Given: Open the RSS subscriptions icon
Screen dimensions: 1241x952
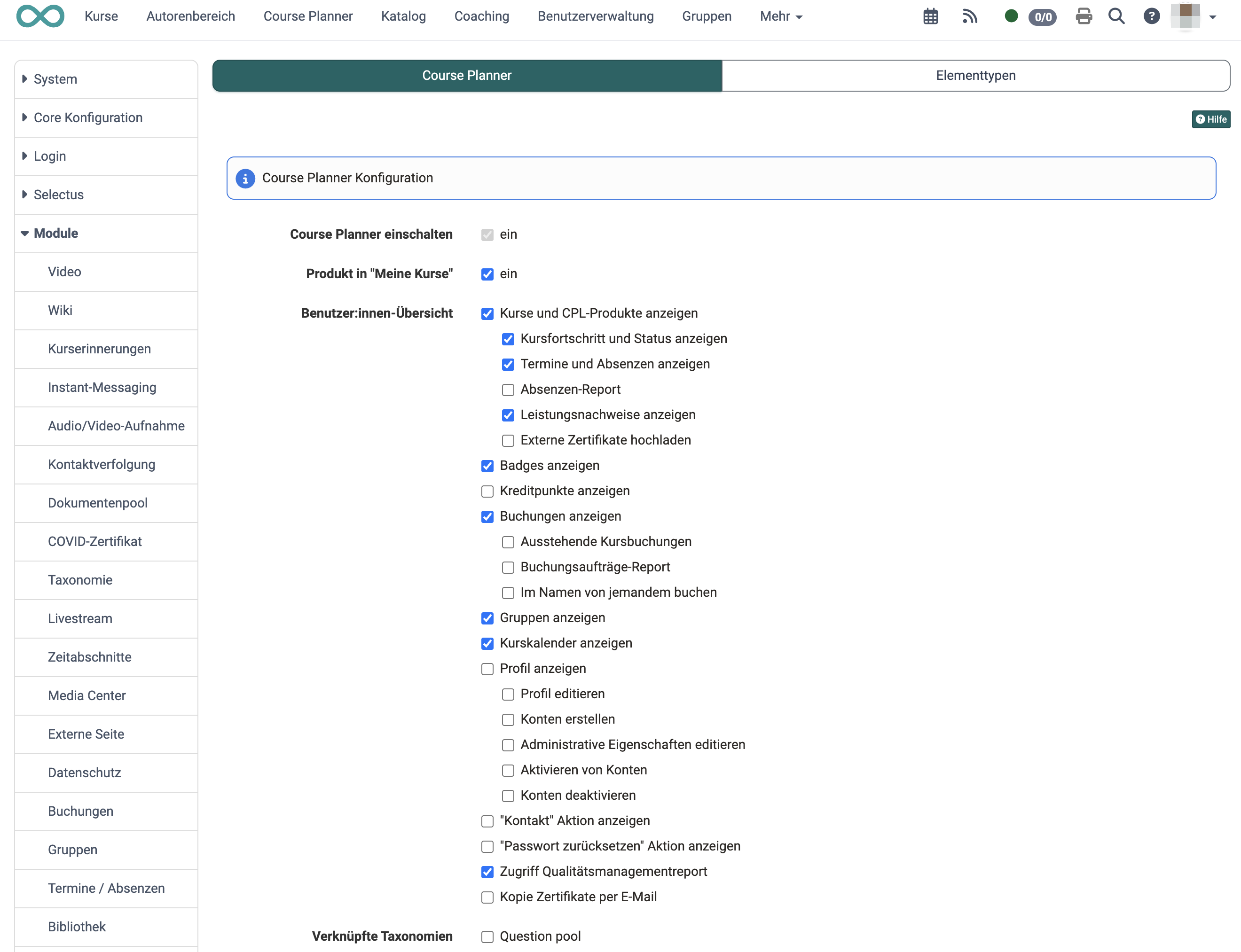Looking at the screenshot, I should (x=970, y=16).
